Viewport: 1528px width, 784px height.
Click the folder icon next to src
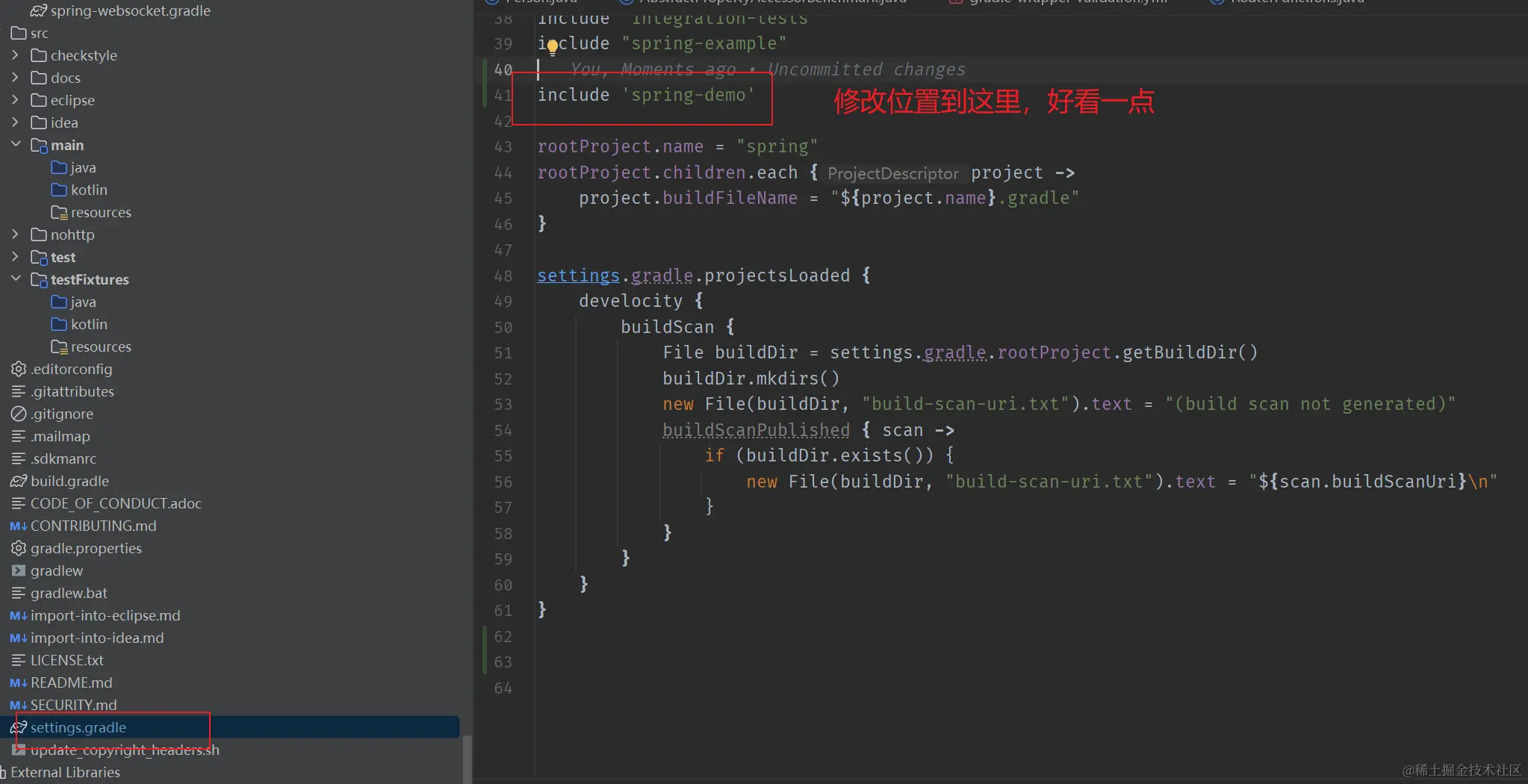tap(19, 33)
